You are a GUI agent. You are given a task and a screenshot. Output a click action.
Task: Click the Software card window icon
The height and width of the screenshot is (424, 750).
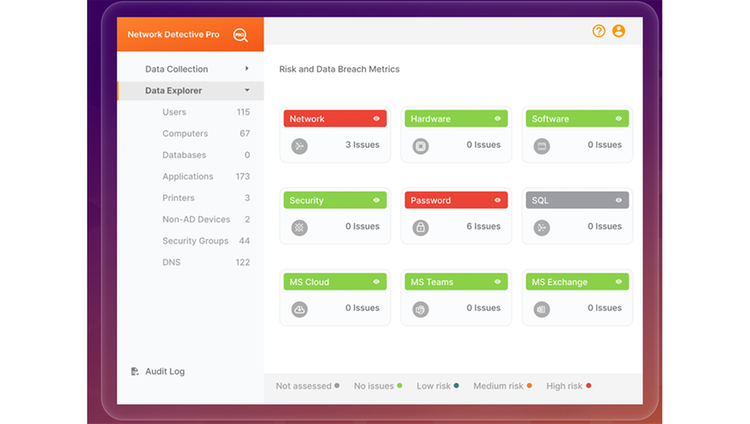(541, 146)
